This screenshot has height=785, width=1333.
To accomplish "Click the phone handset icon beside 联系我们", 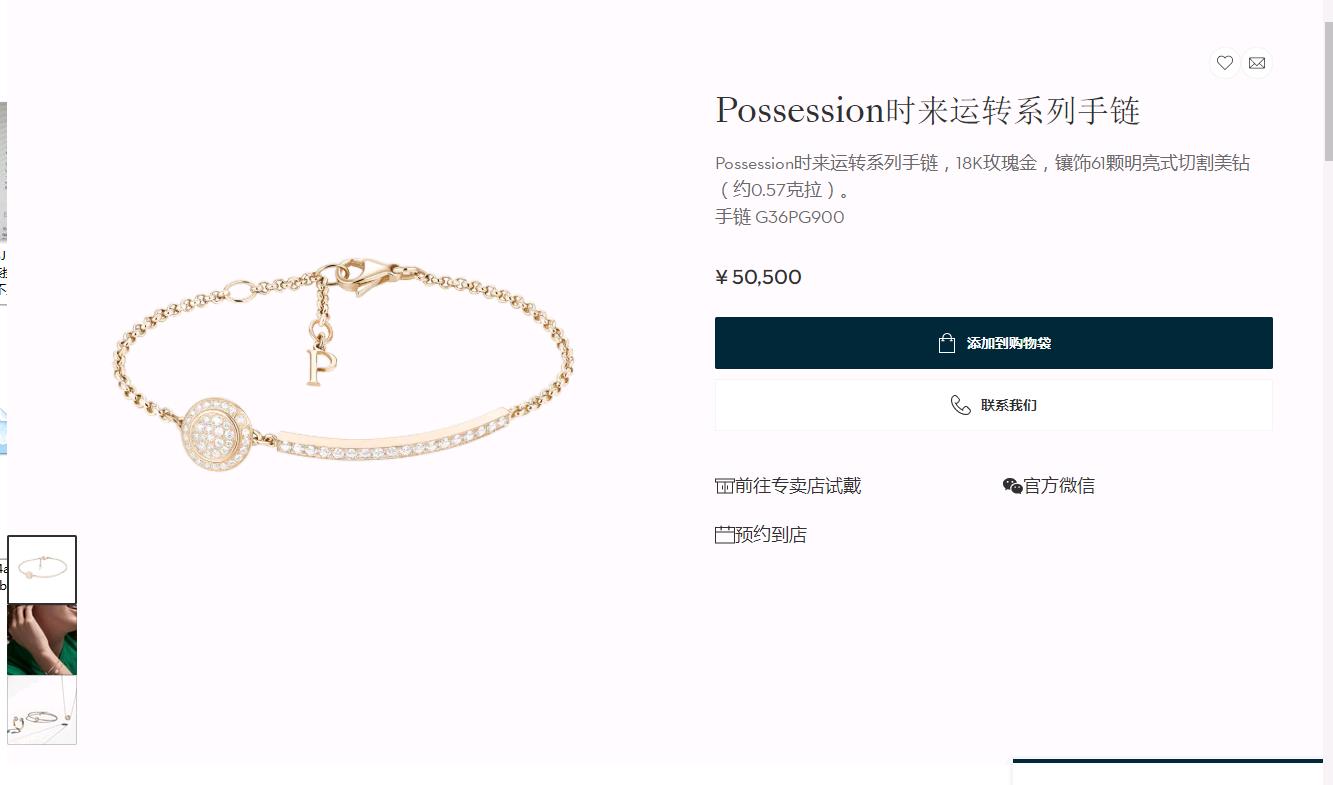I will coord(961,405).
